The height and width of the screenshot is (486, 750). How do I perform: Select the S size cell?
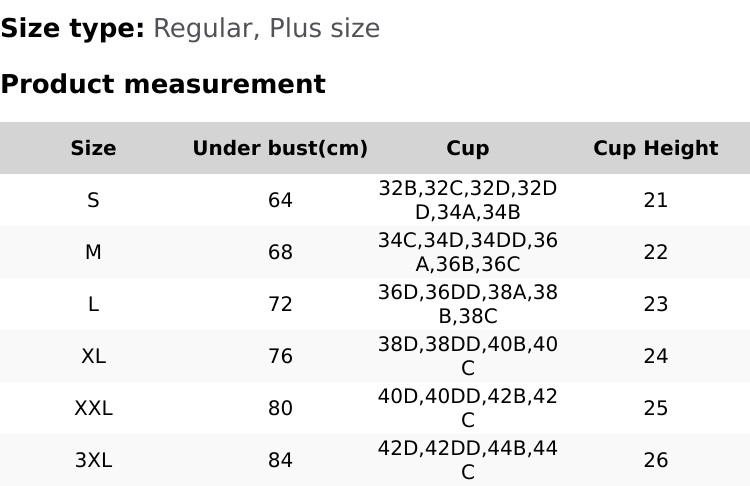pos(93,200)
